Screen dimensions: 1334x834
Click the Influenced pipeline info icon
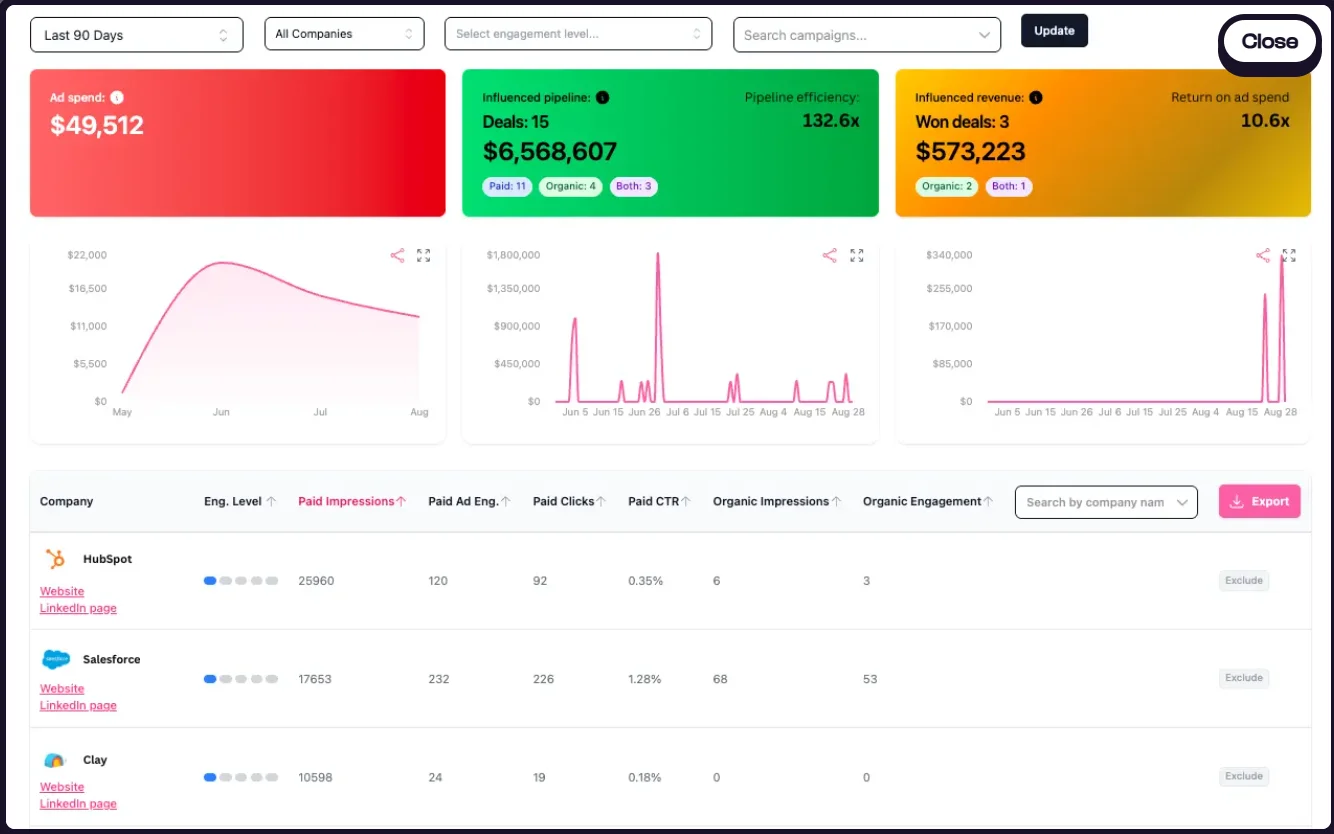(602, 98)
